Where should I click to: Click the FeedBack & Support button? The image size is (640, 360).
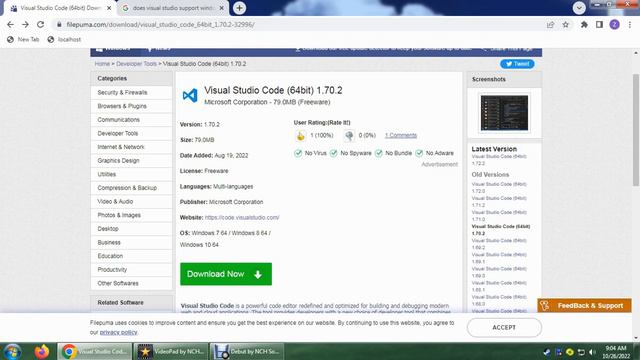pos(584,306)
